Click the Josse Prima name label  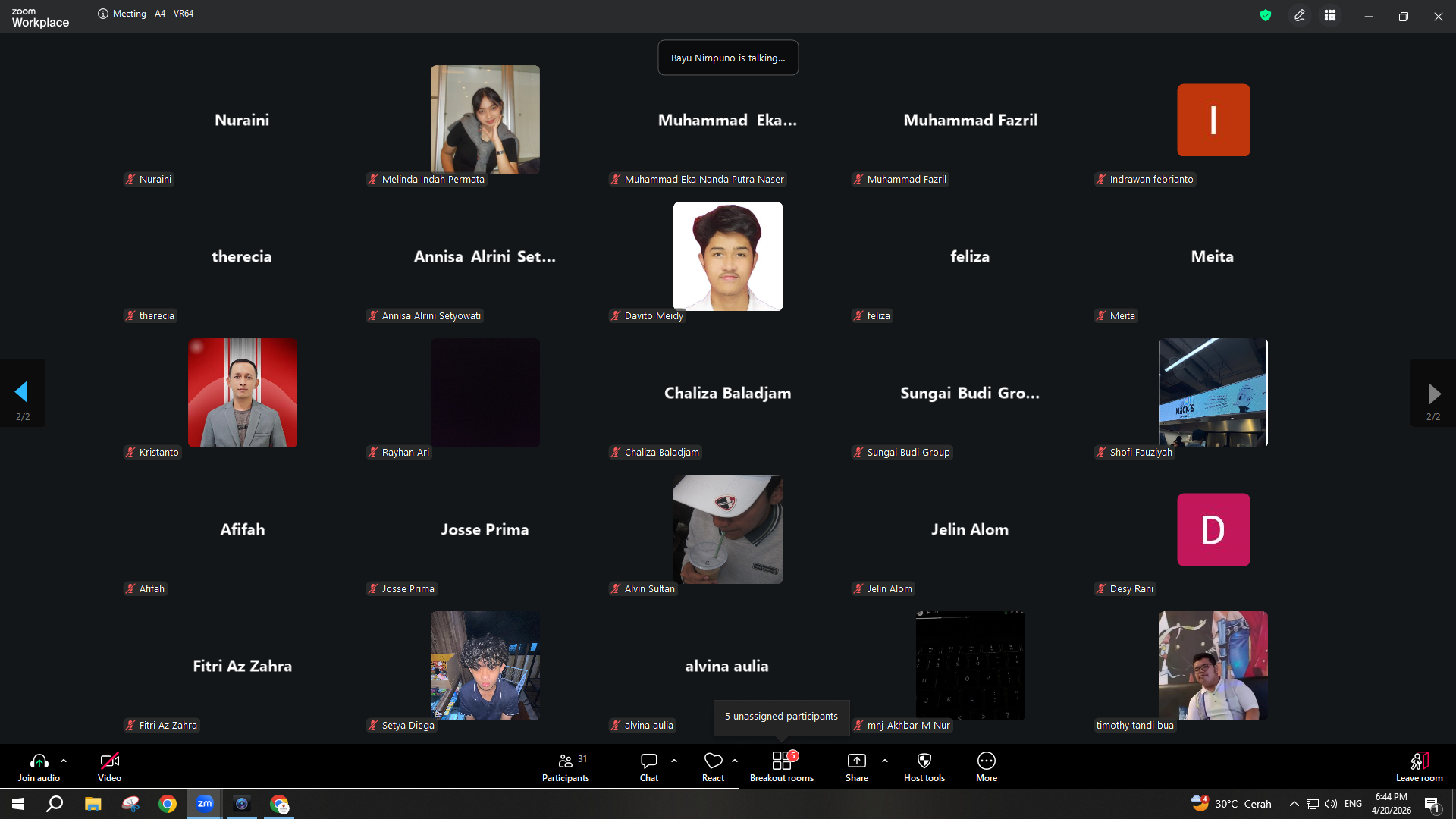point(402,588)
